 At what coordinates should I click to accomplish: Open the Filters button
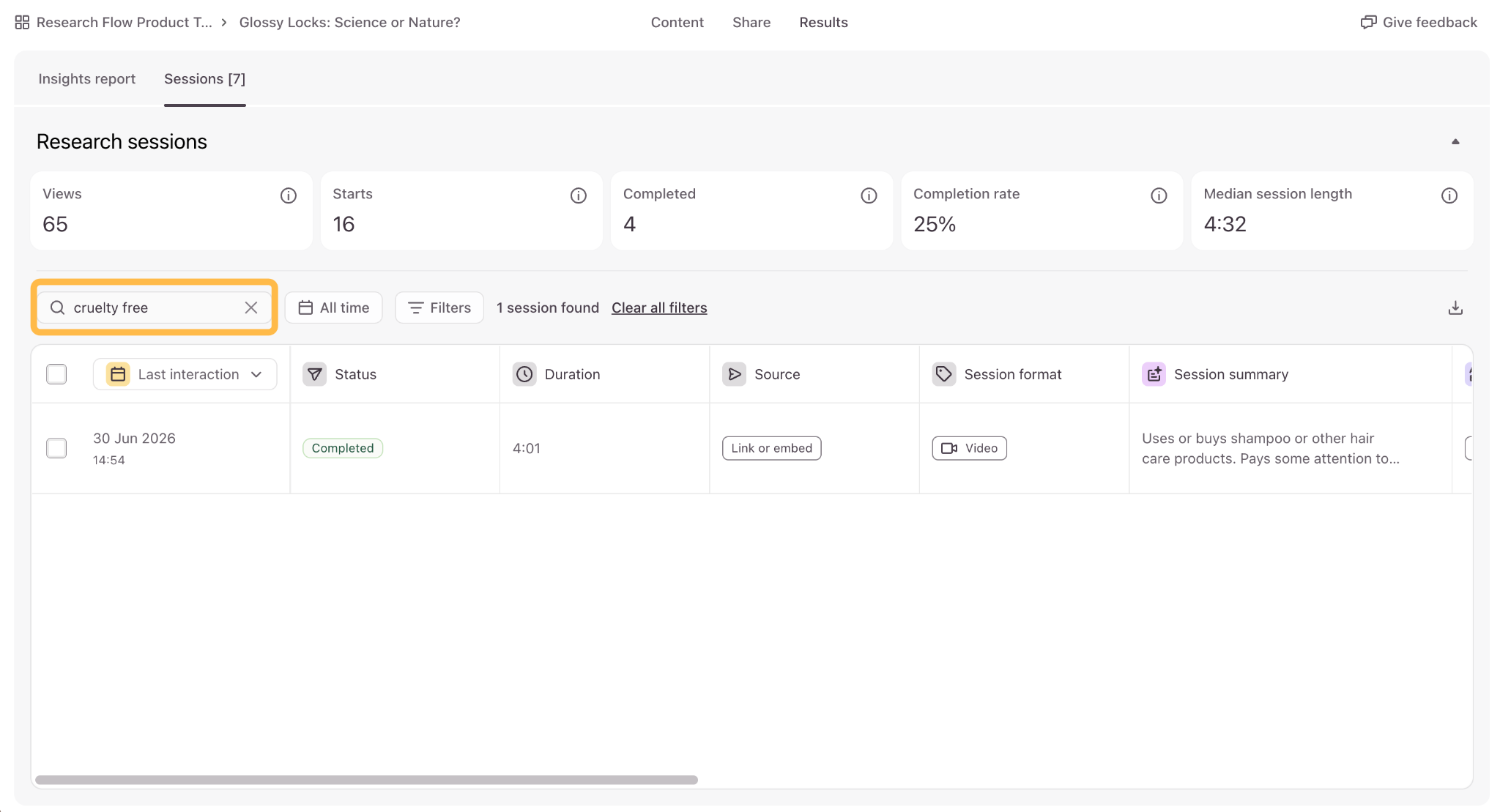[x=439, y=308]
